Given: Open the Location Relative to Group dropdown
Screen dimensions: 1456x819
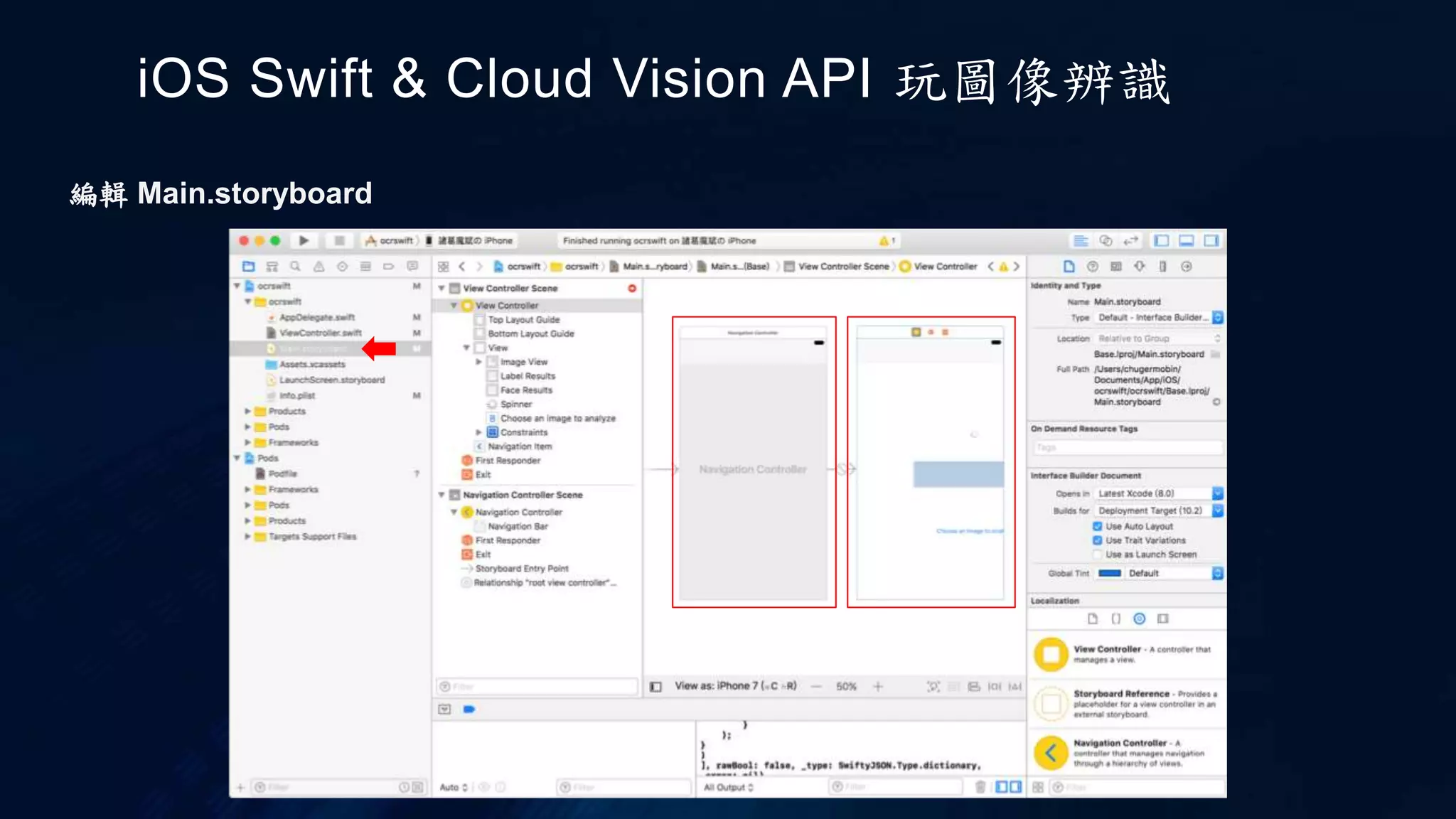Looking at the screenshot, I should [x=1158, y=338].
